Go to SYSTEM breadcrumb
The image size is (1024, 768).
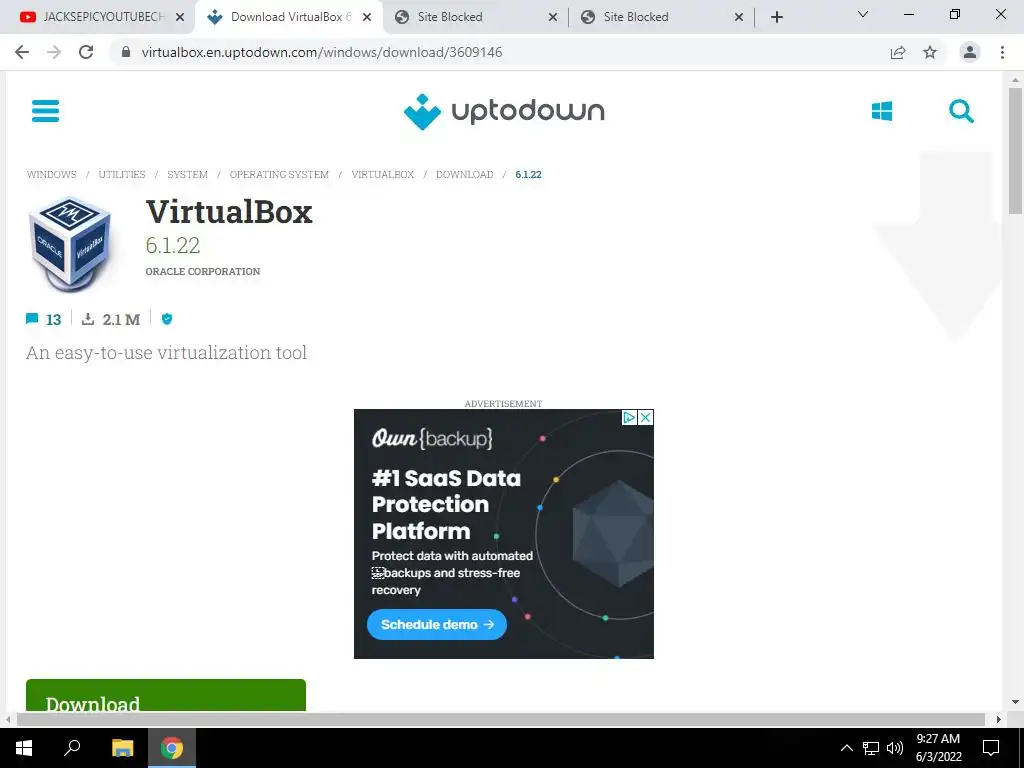(x=187, y=174)
